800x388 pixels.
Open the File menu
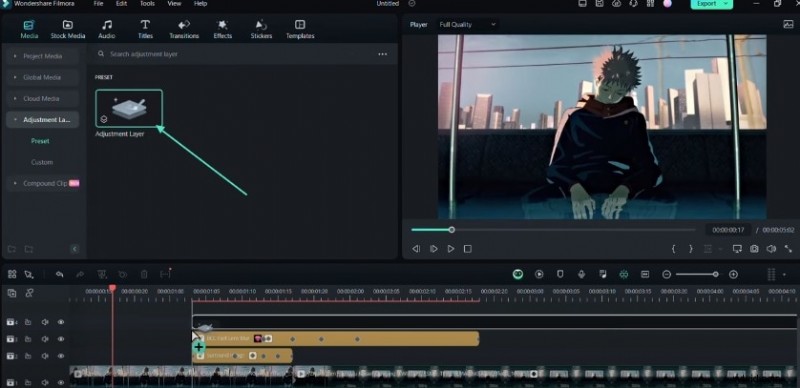click(x=98, y=4)
